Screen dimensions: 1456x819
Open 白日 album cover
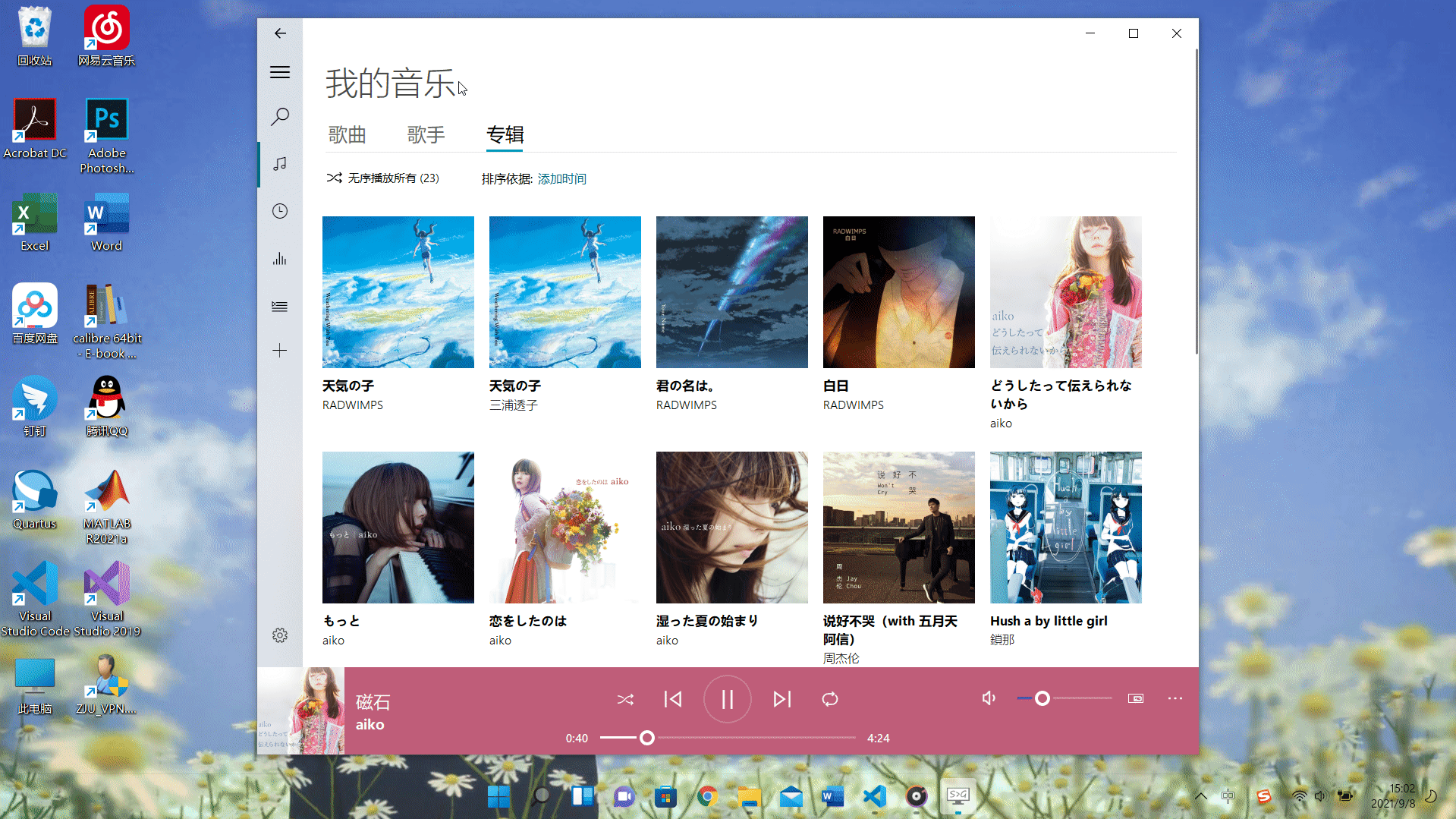coord(899,292)
